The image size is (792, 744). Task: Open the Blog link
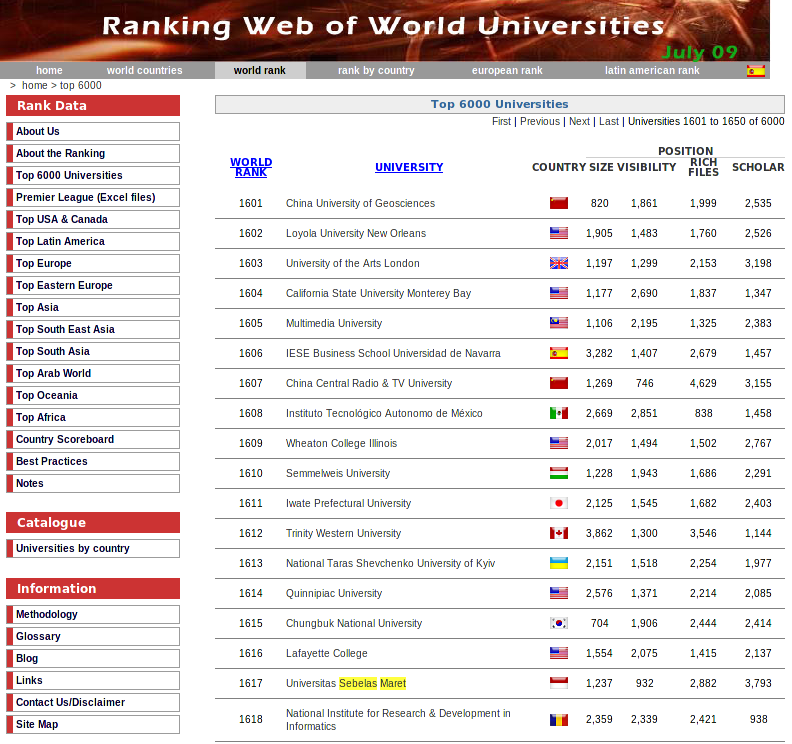93,658
